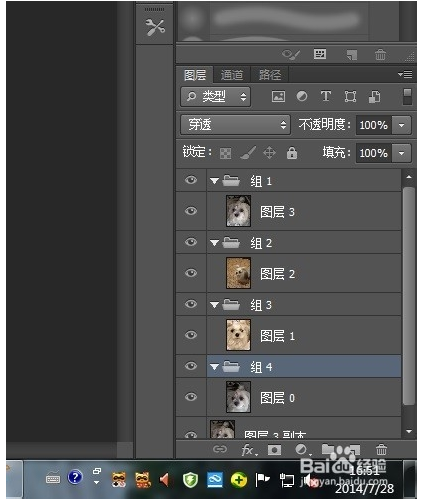Click layers scrollbar down arrow
430x503 pixels.
click(409, 432)
